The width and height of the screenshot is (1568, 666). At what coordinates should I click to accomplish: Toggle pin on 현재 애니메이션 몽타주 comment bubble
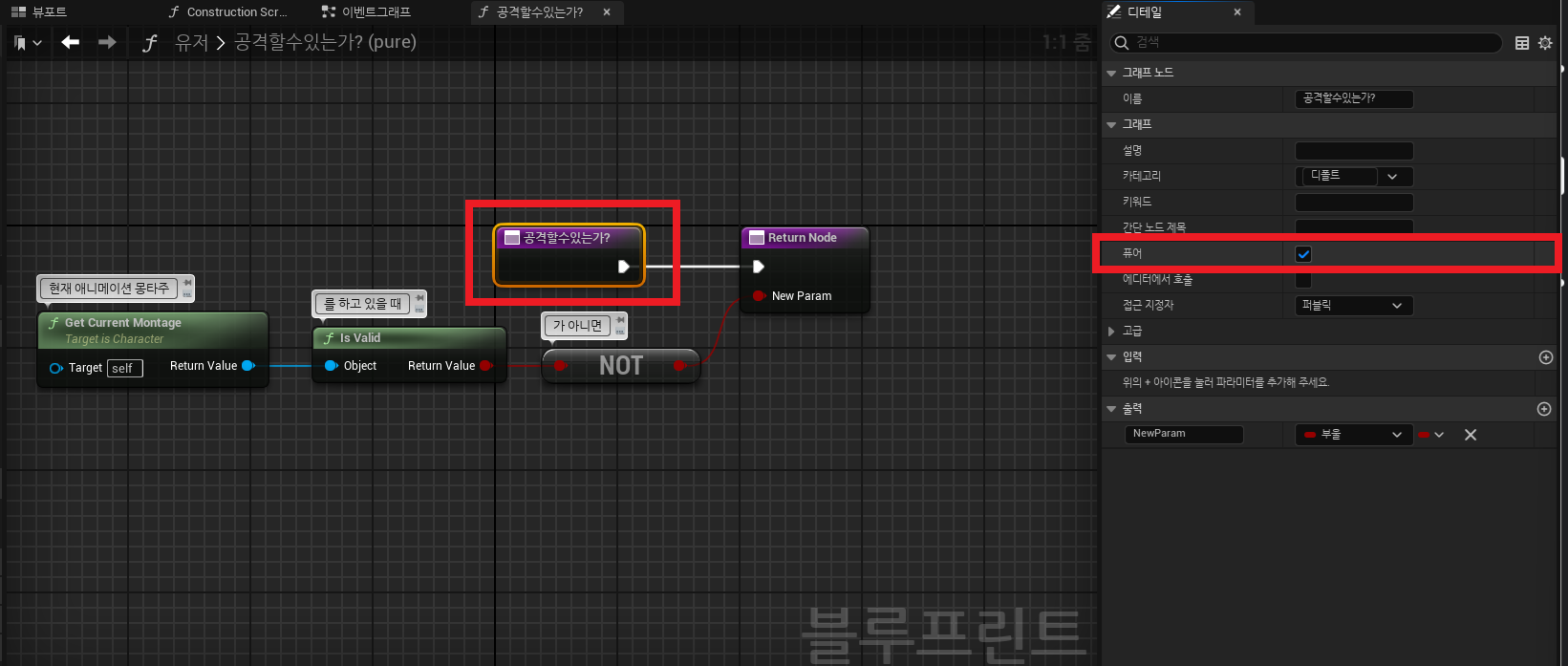click(x=187, y=283)
